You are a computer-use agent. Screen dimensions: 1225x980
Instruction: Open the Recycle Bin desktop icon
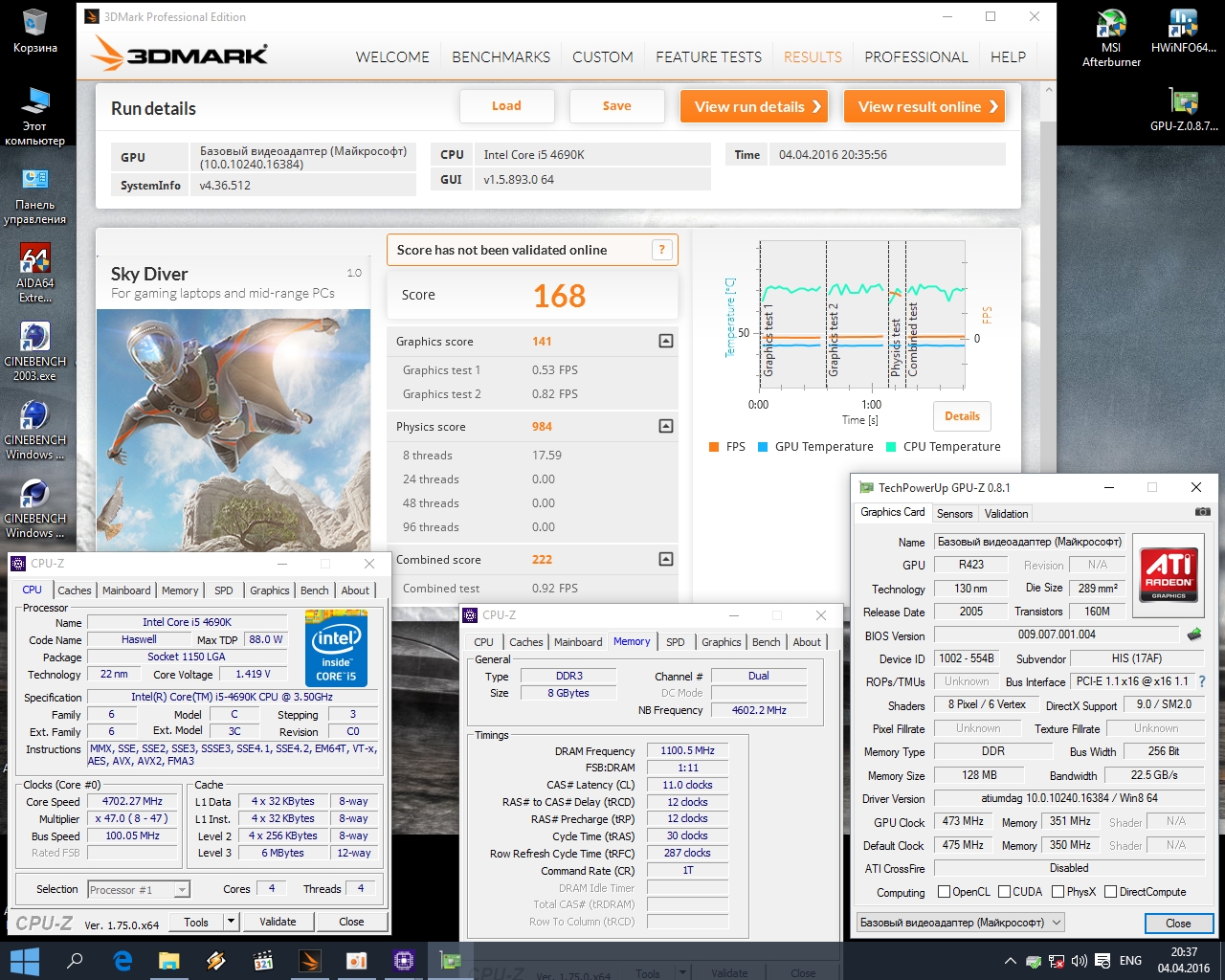(34, 32)
